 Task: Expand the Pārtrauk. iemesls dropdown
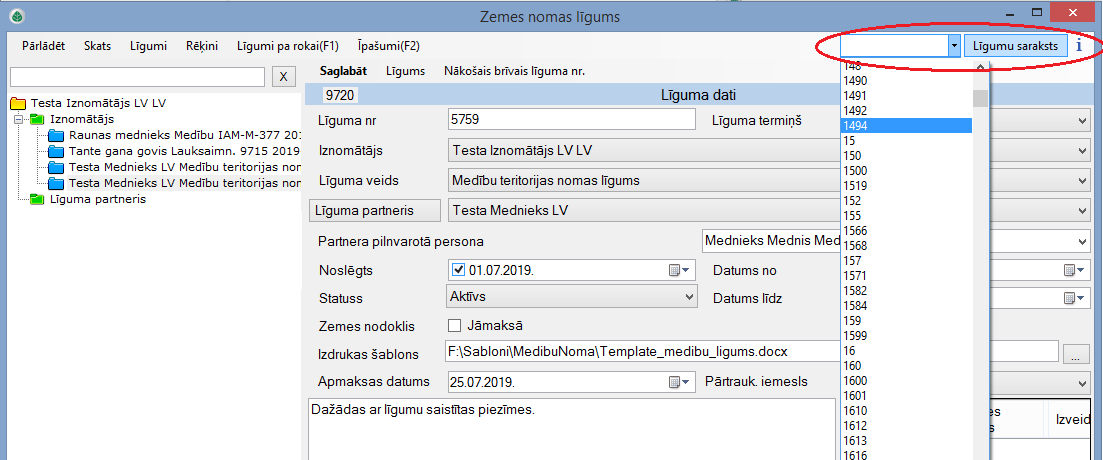(1083, 382)
